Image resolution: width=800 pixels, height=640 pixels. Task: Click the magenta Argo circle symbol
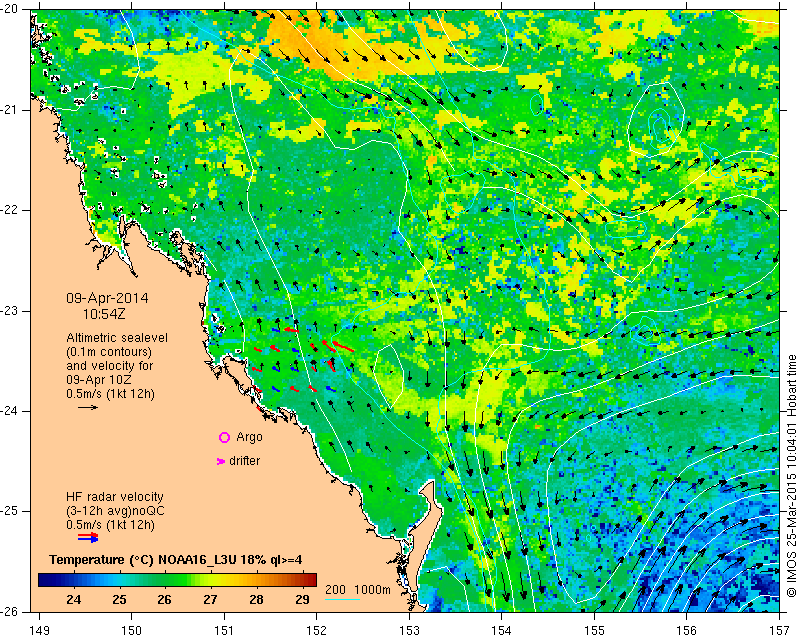[x=224, y=437]
